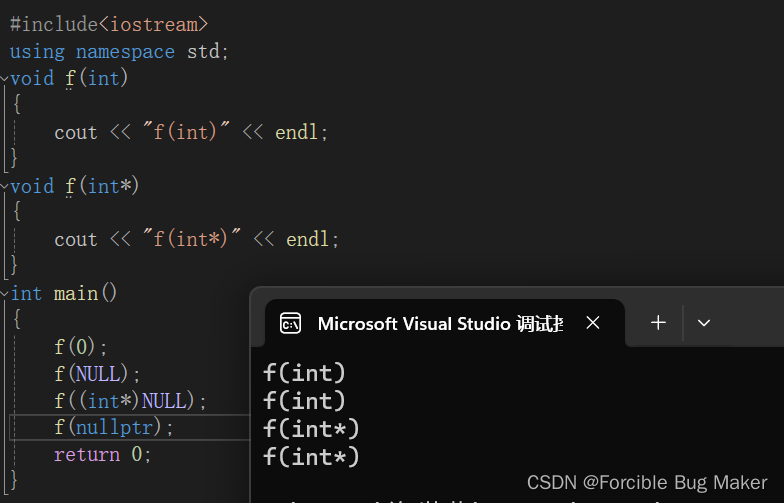Click the CSDN @Forcible Bug Maker watermark
The width and height of the screenshot is (784, 503).
coord(647,482)
